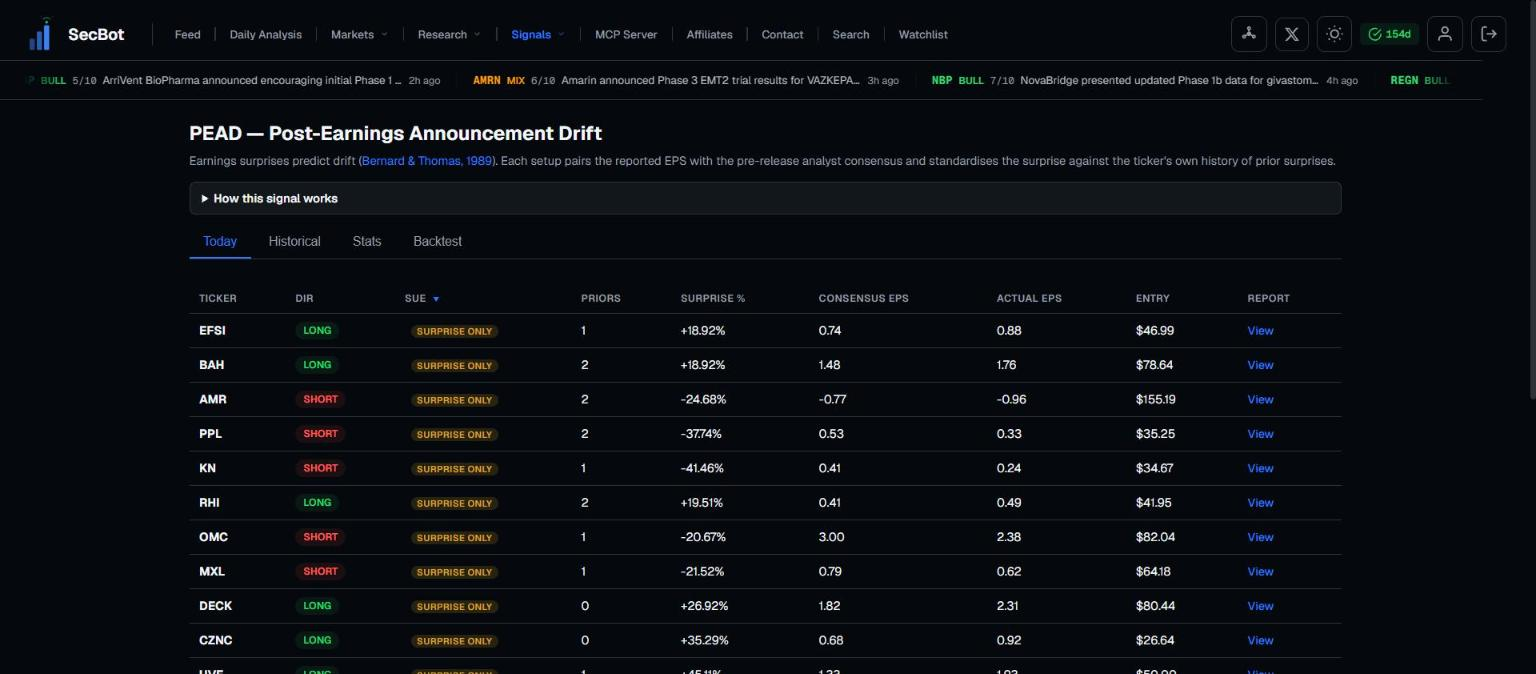Click the SHORT badge in the KN row
Image resolution: width=1536 pixels, height=674 pixels.
[320, 468]
